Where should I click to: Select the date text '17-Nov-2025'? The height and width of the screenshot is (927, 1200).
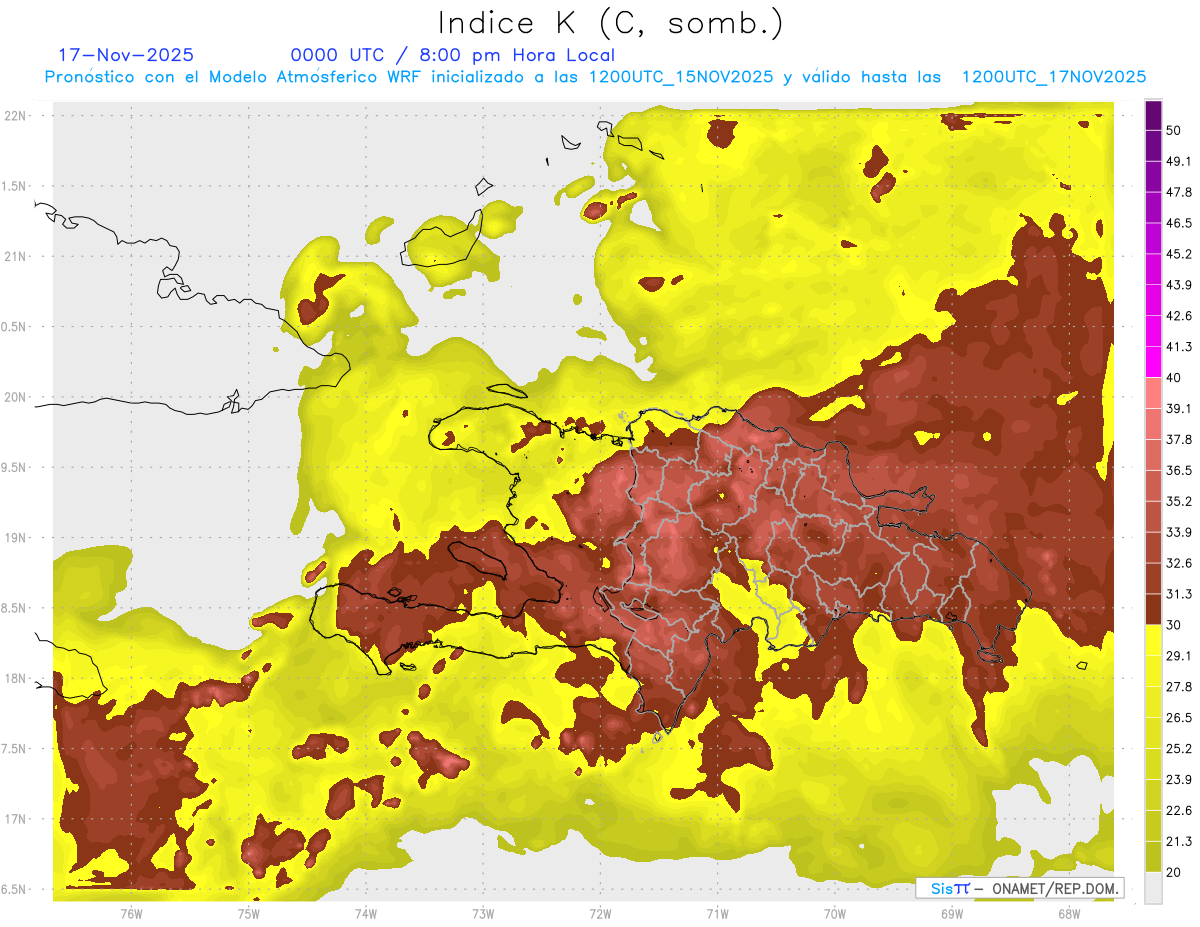tap(127, 55)
